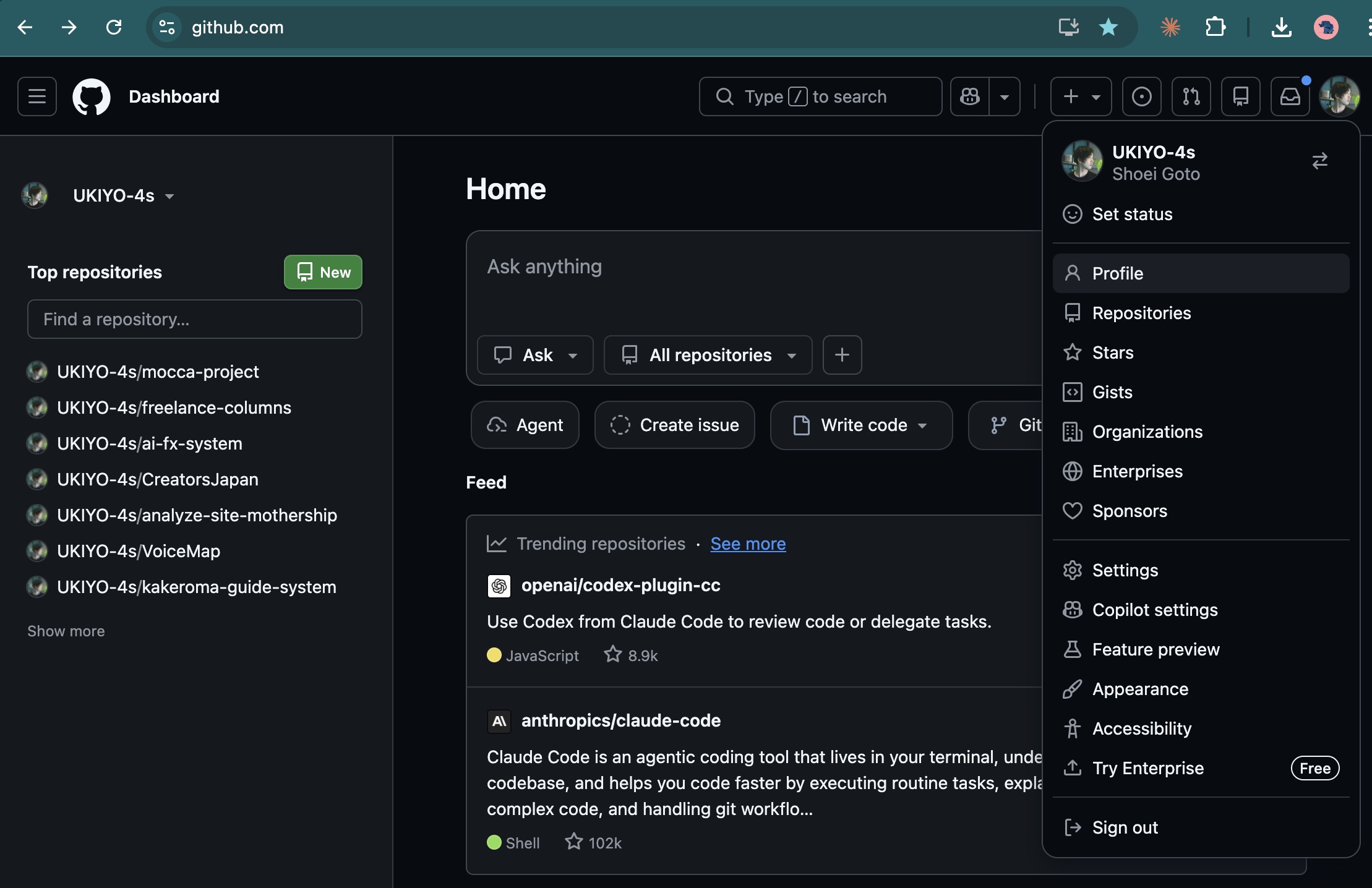
Task: Open the notifications inbox icon
Action: coord(1290,96)
